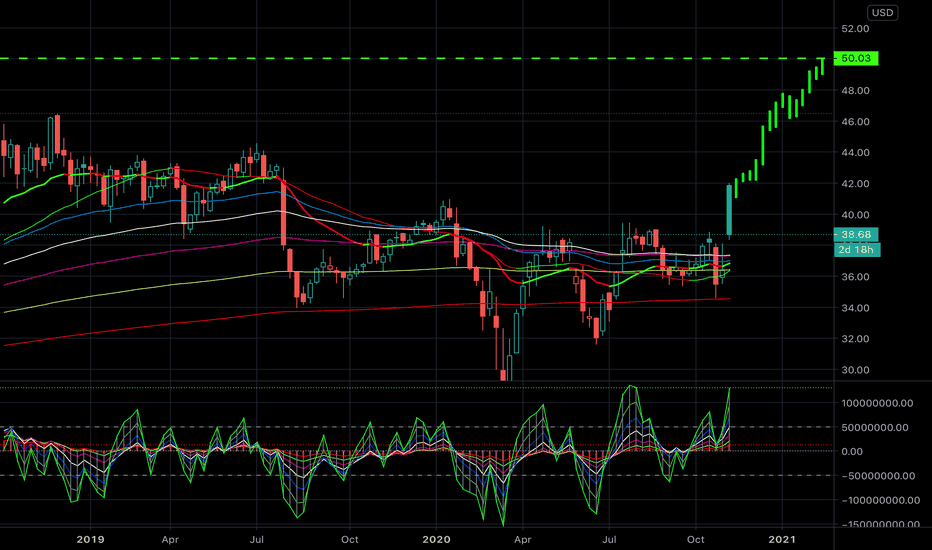Click the 38.68 current price label

click(x=856, y=234)
